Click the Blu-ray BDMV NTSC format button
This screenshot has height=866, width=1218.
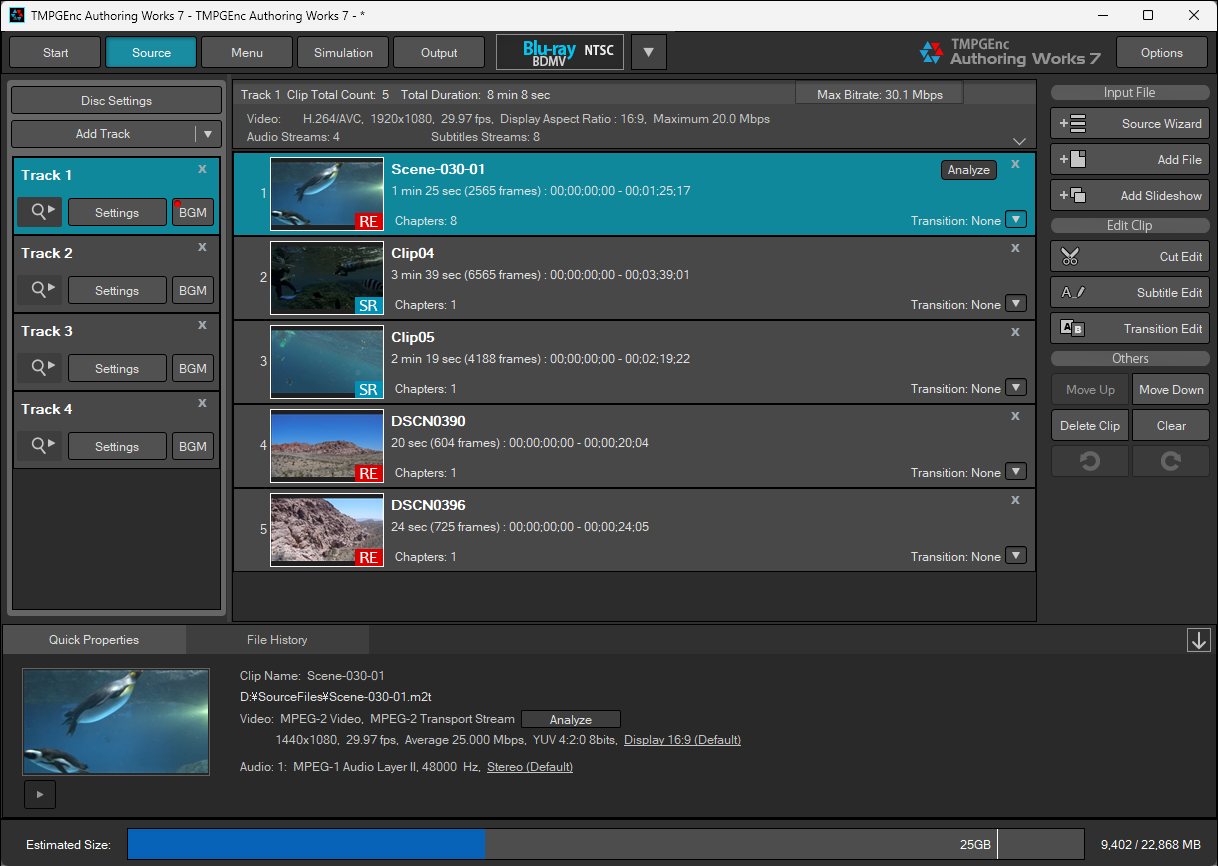coord(560,52)
